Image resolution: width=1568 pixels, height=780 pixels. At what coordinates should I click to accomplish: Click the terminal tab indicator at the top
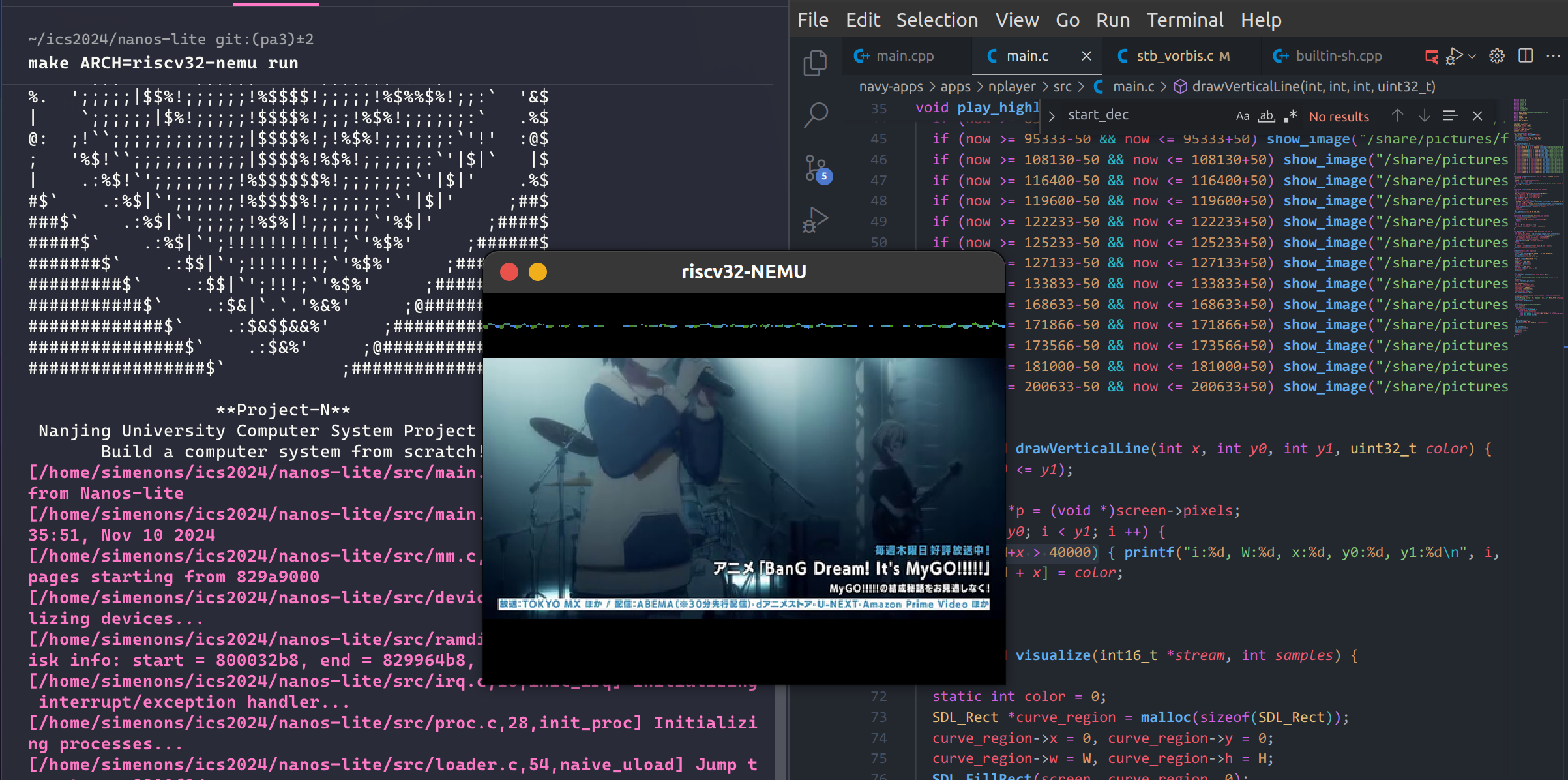(276, 4)
